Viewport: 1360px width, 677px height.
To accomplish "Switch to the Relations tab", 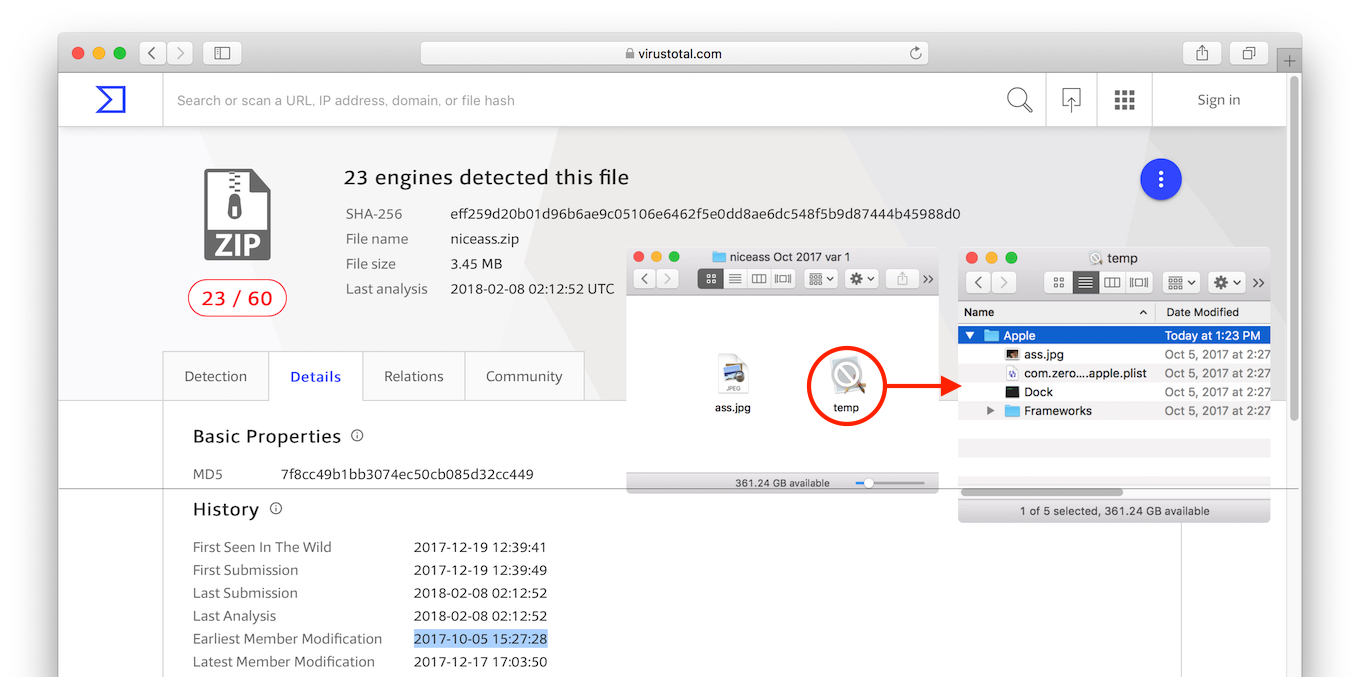I will pos(413,377).
